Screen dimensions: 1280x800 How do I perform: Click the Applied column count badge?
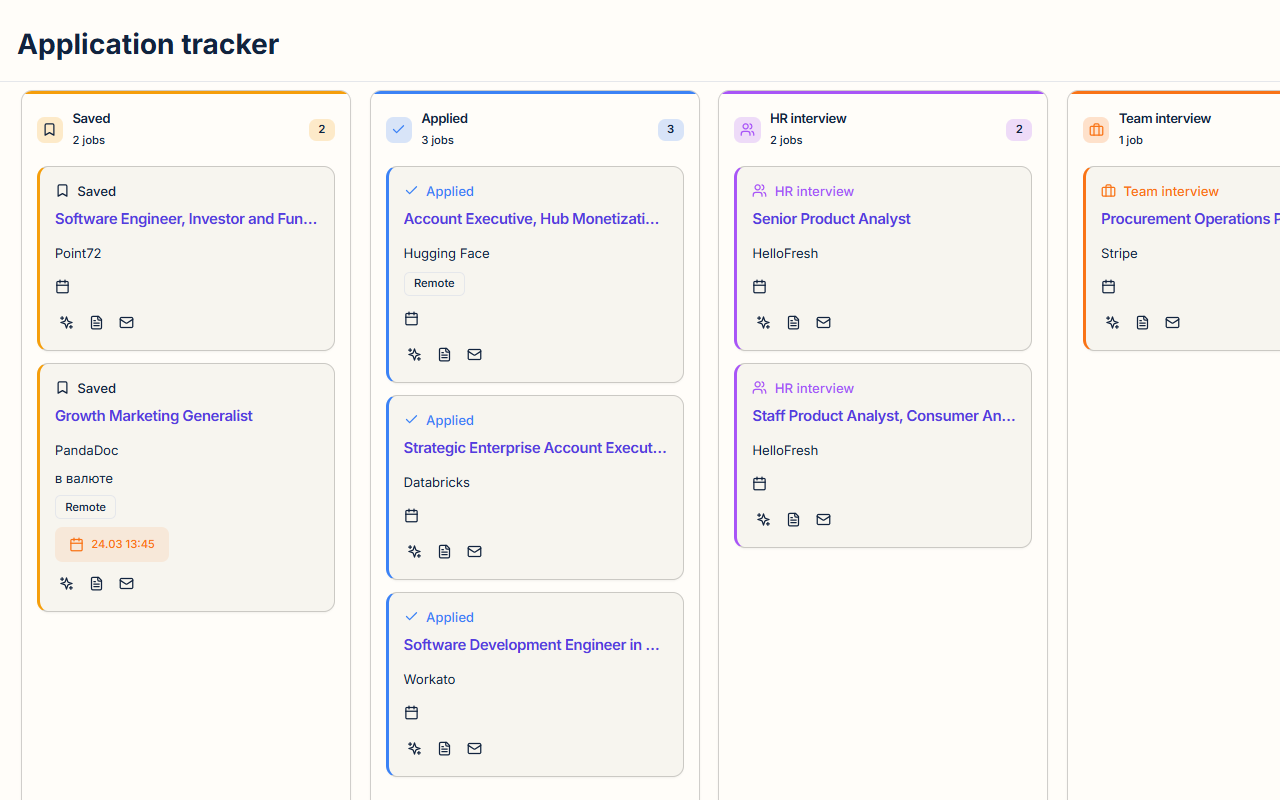pyautogui.click(x=670, y=130)
